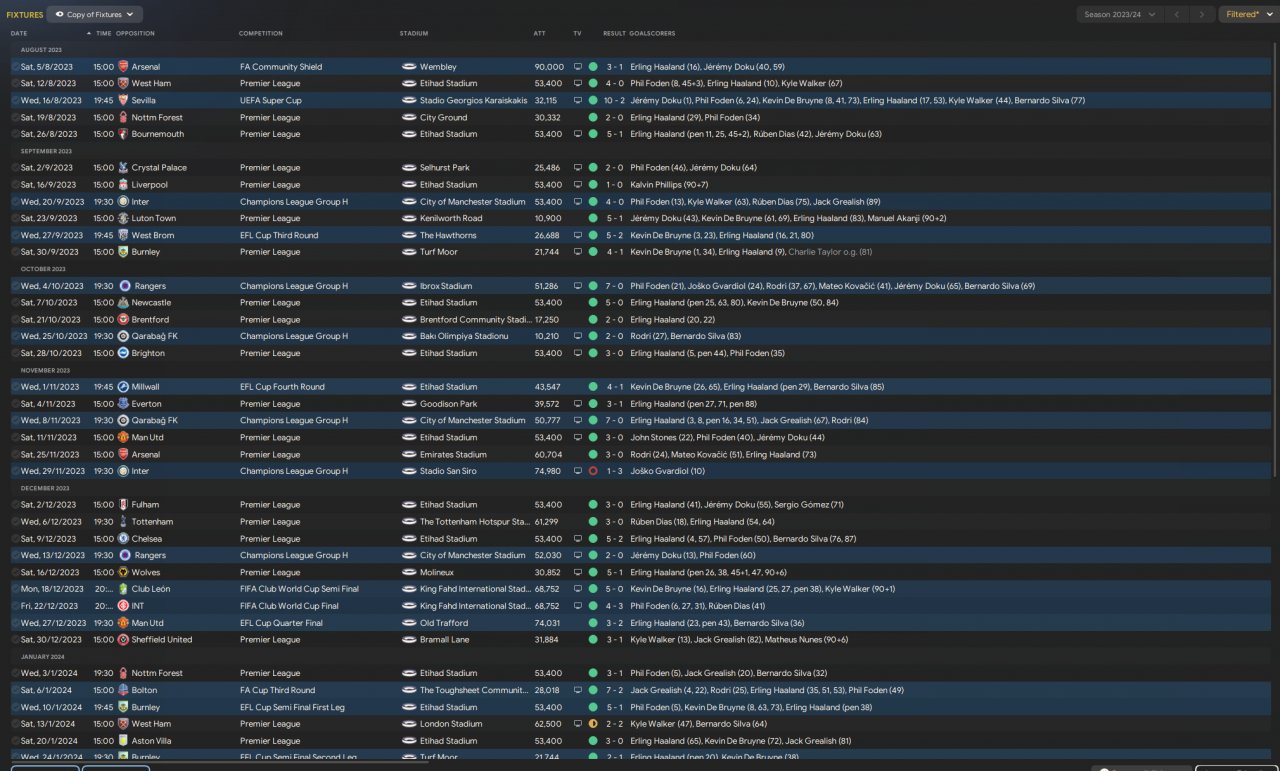Click the Liverpool club badge
Image resolution: width=1280 pixels, height=771 pixels.
[123, 185]
